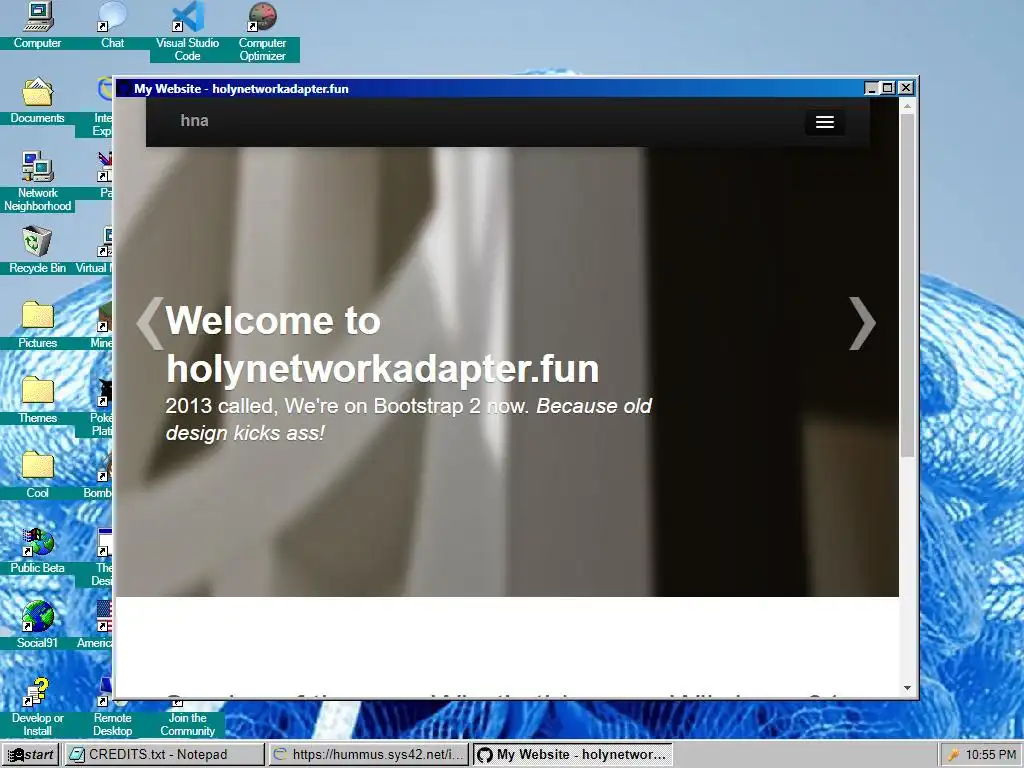This screenshot has width=1024, height=768.
Task: Maximize the My Website window
Action: pyautogui.click(x=888, y=88)
